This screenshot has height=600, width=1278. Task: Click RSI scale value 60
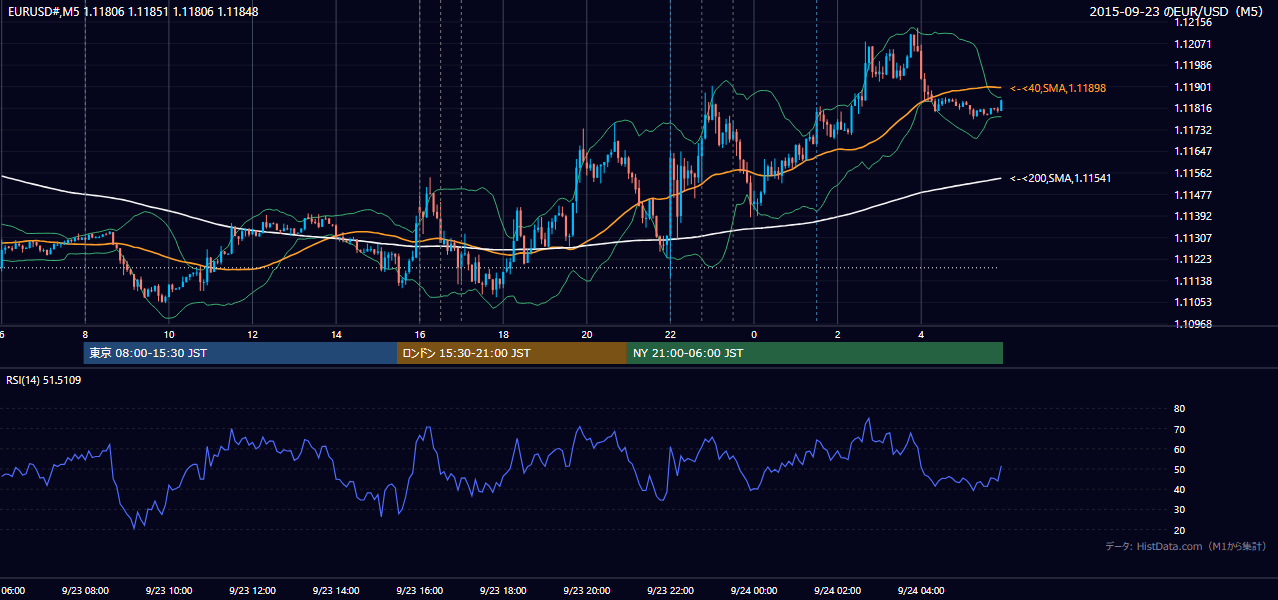[x=1179, y=449]
